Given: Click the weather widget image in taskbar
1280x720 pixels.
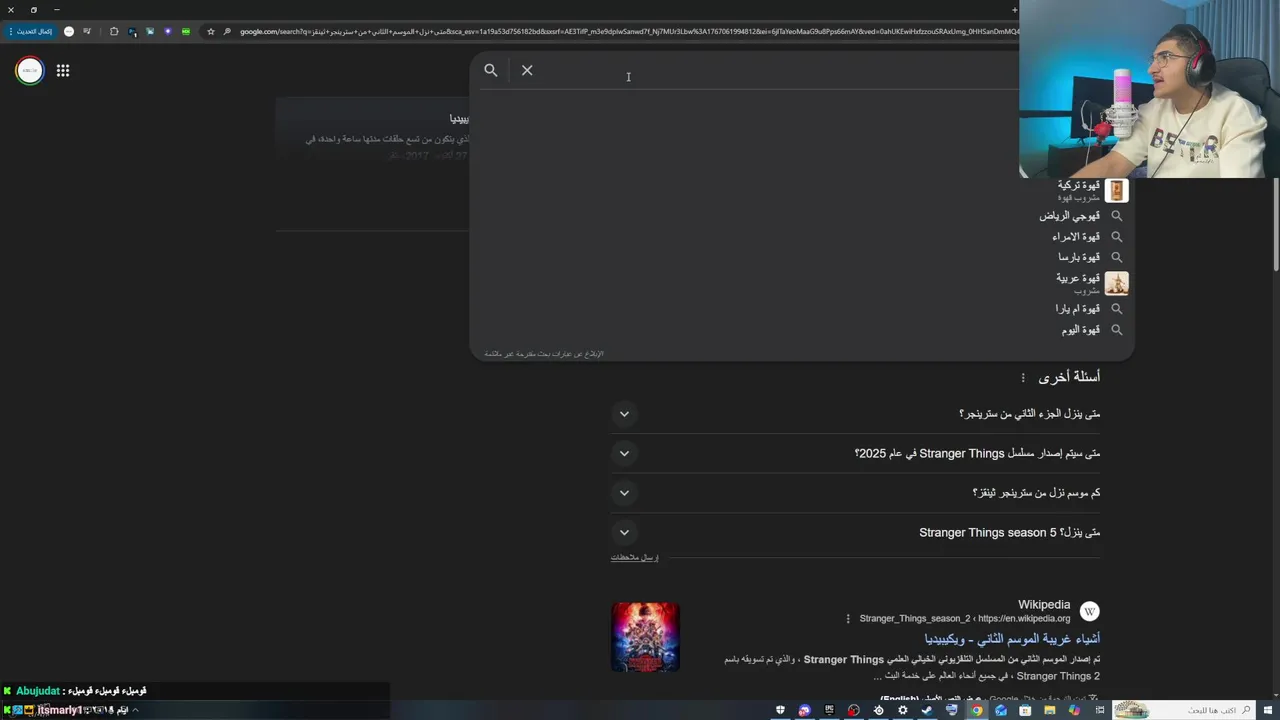Looking at the screenshot, I should pos(1131,710).
